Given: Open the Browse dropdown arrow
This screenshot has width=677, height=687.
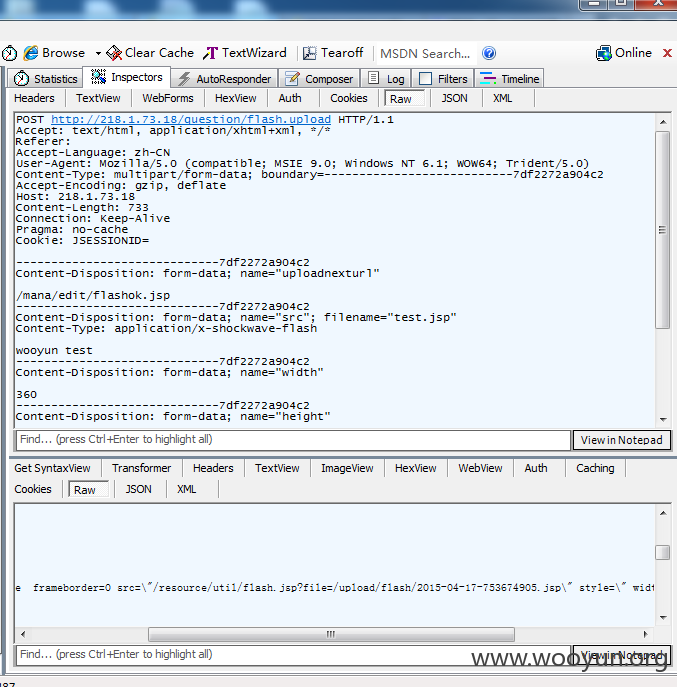Looking at the screenshot, I should pos(98,53).
